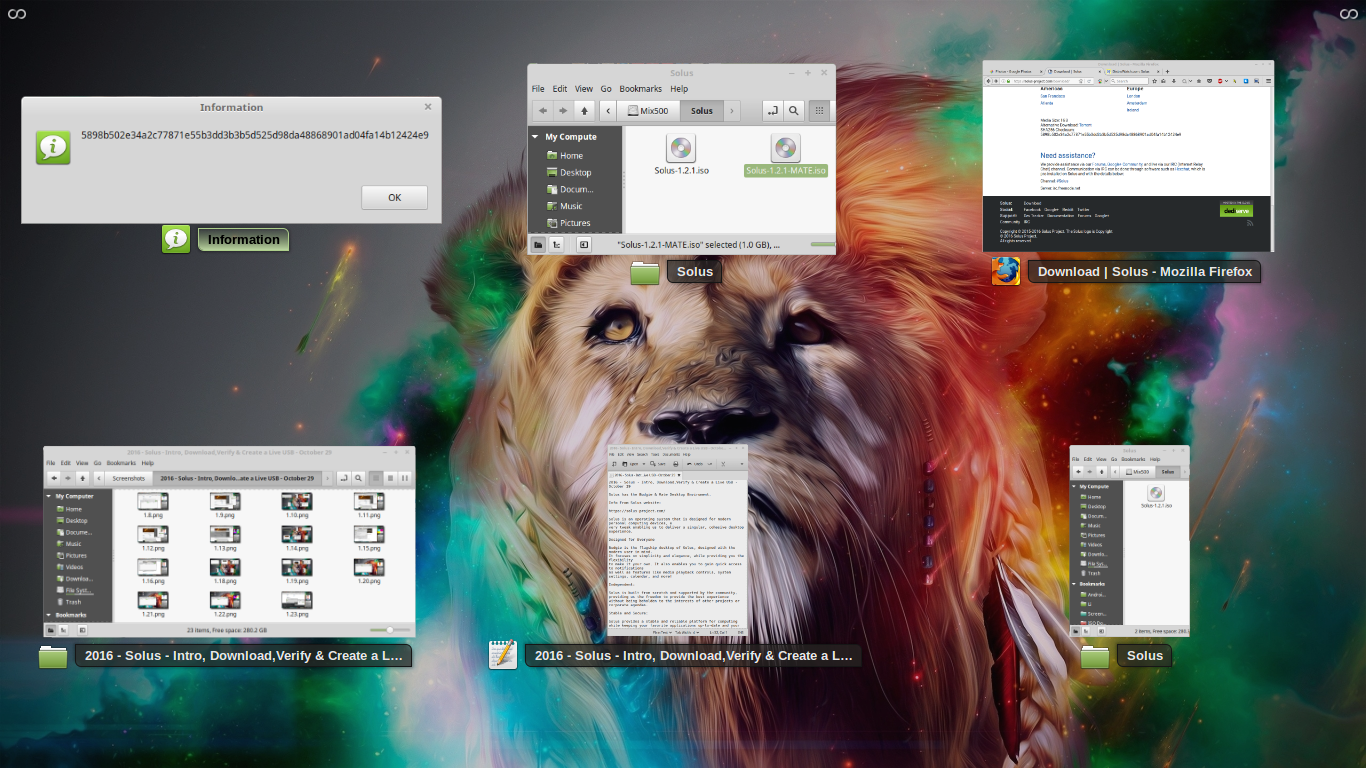Open the Mix500 drive path button
The height and width of the screenshot is (768, 1366).
coord(649,110)
